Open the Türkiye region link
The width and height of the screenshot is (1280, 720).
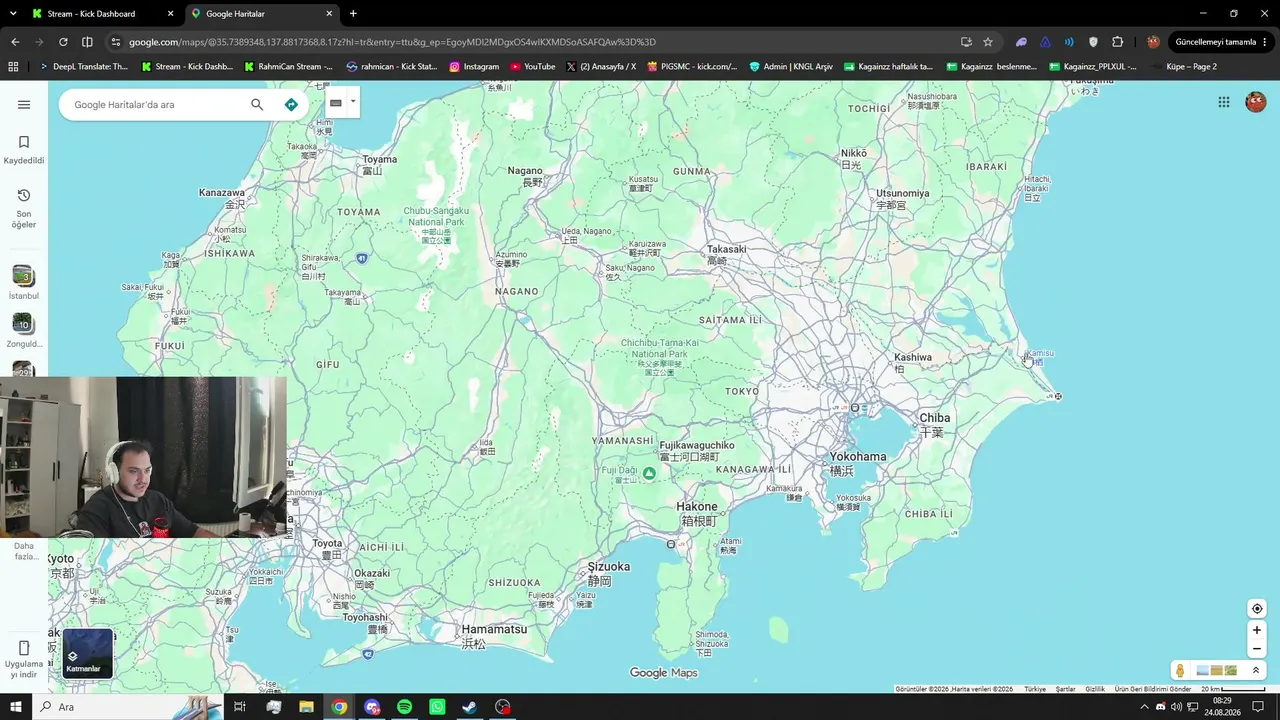click(1034, 689)
